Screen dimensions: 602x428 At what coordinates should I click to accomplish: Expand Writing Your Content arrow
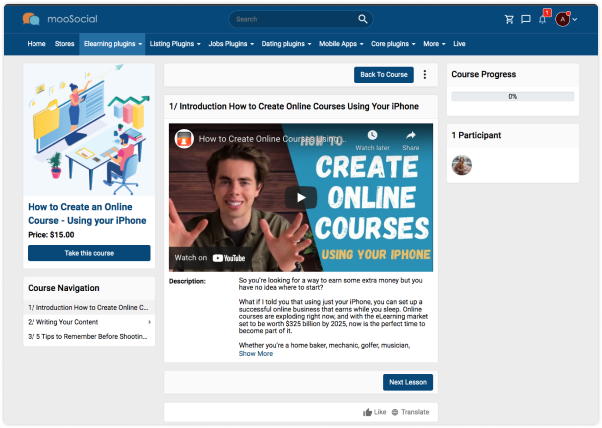click(x=149, y=322)
